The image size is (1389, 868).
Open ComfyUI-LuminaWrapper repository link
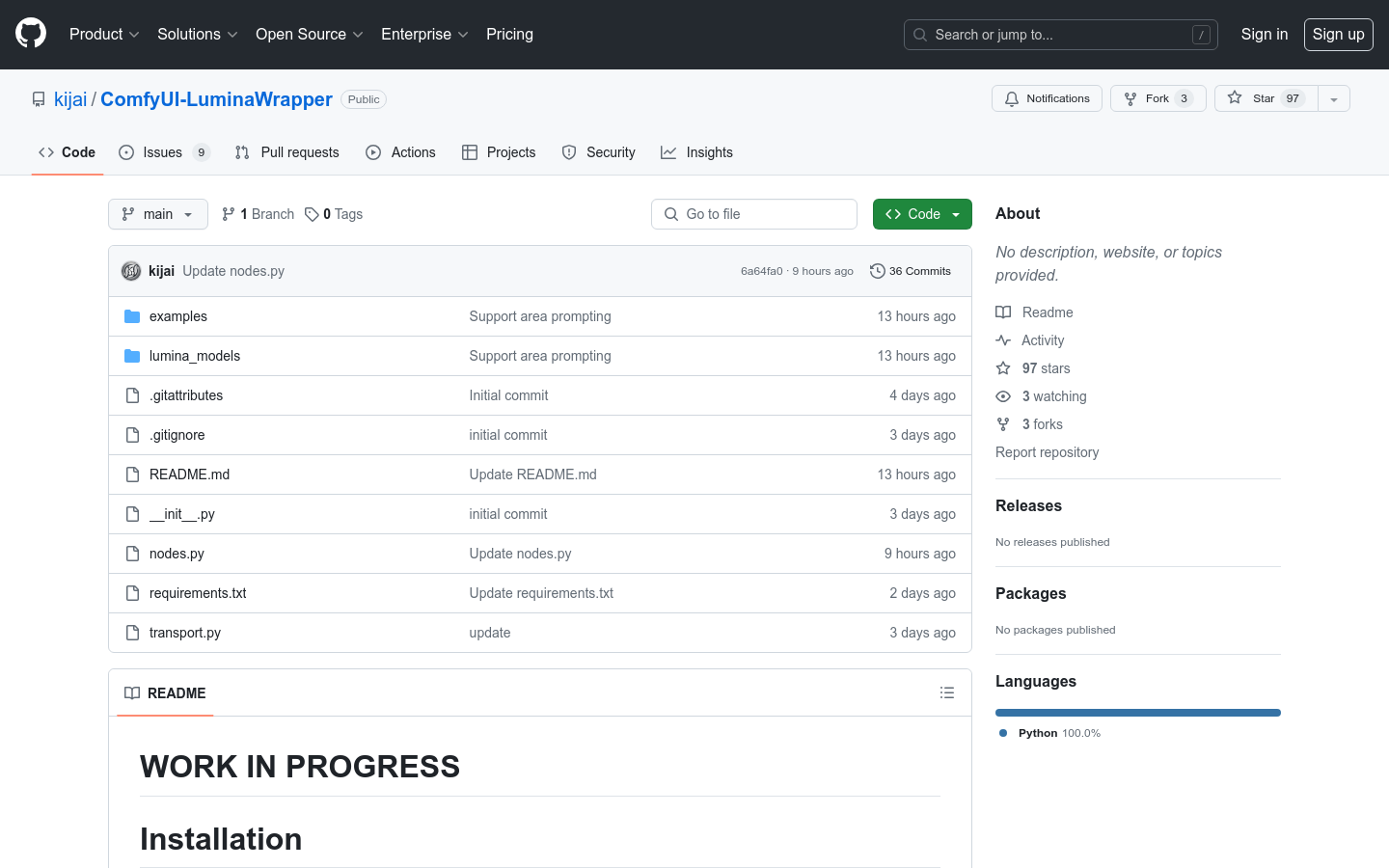tap(216, 99)
